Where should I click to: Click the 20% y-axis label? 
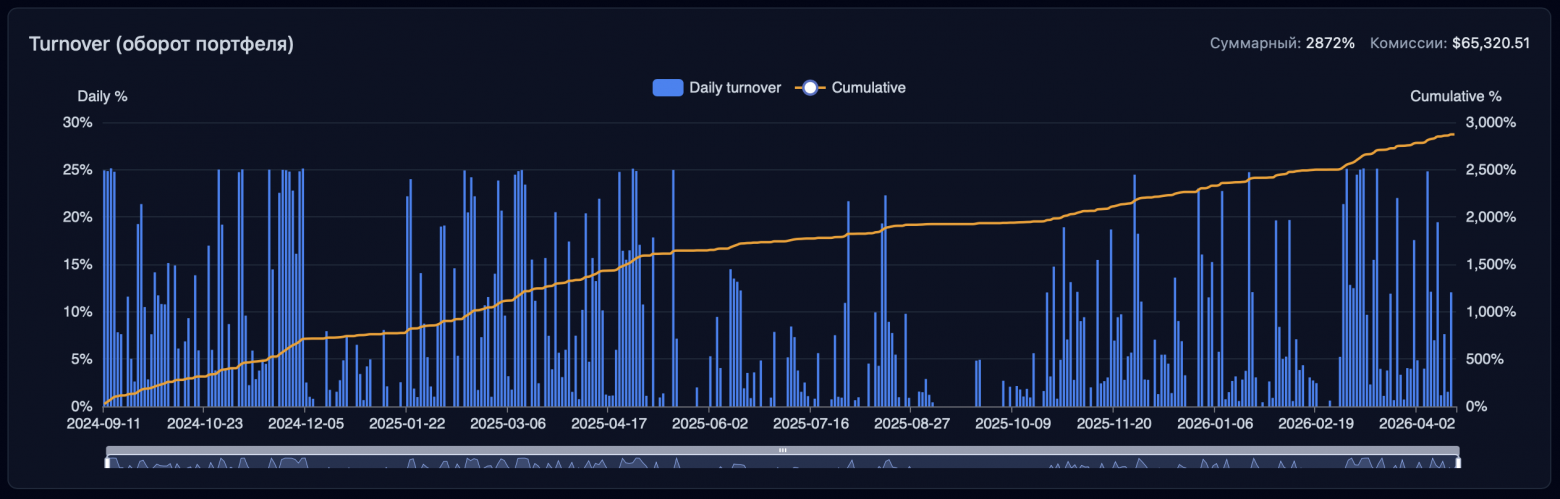77,217
